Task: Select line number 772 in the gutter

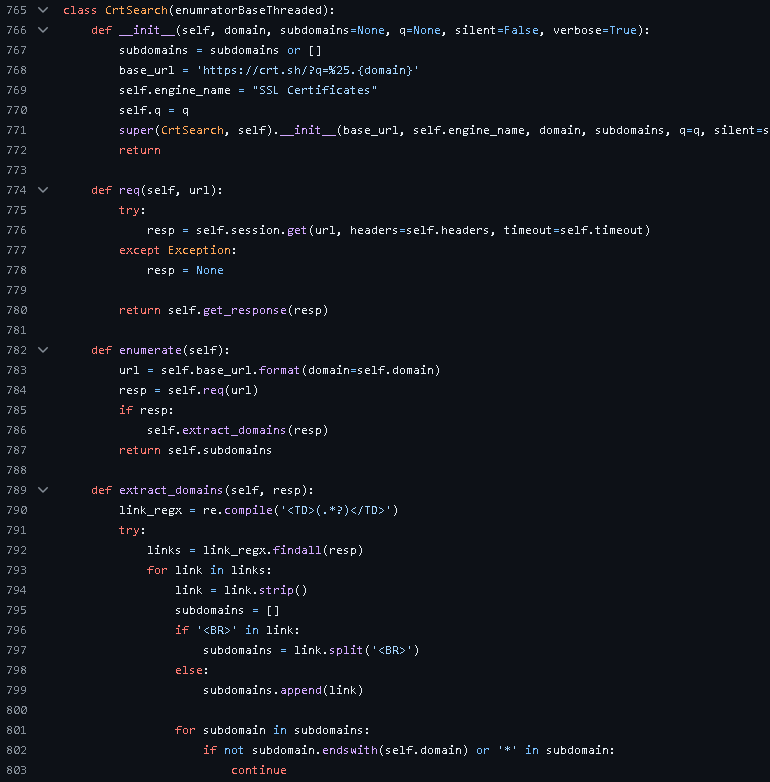Action: point(16,150)
